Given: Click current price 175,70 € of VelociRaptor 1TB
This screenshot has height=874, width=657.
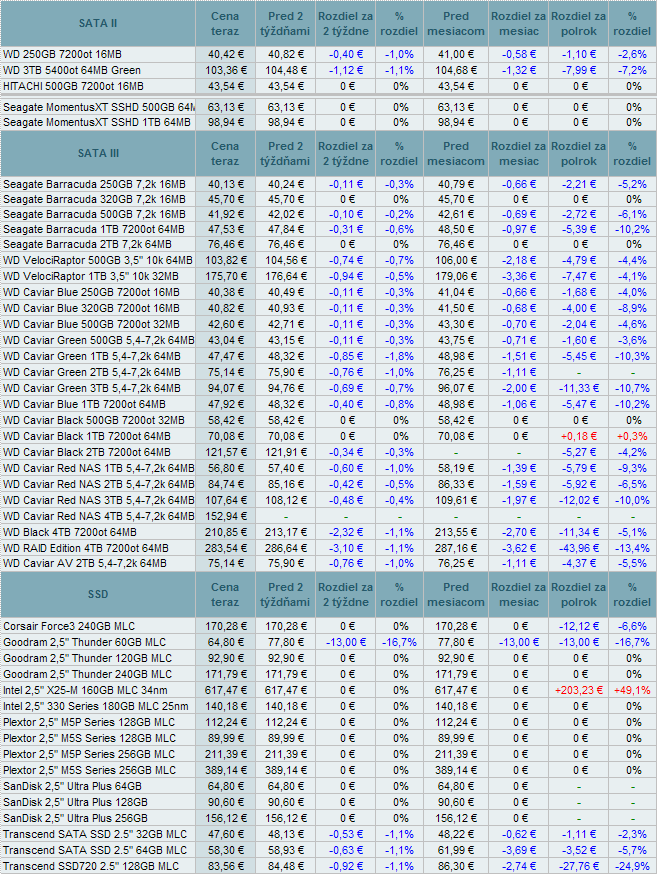Looking at the screenshot, I should point(225,276).
